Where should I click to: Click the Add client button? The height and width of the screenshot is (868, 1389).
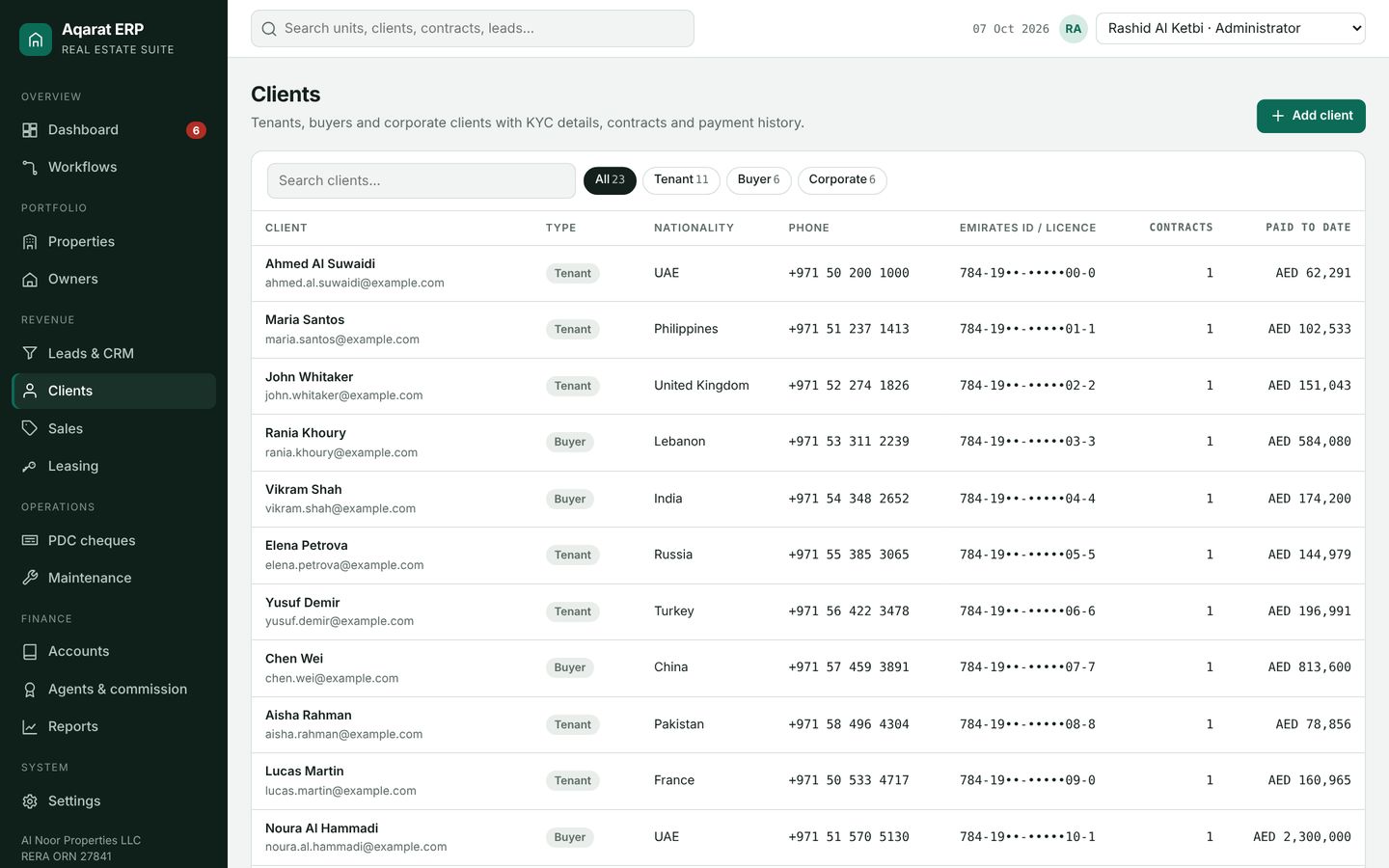tap(1311, 116)
